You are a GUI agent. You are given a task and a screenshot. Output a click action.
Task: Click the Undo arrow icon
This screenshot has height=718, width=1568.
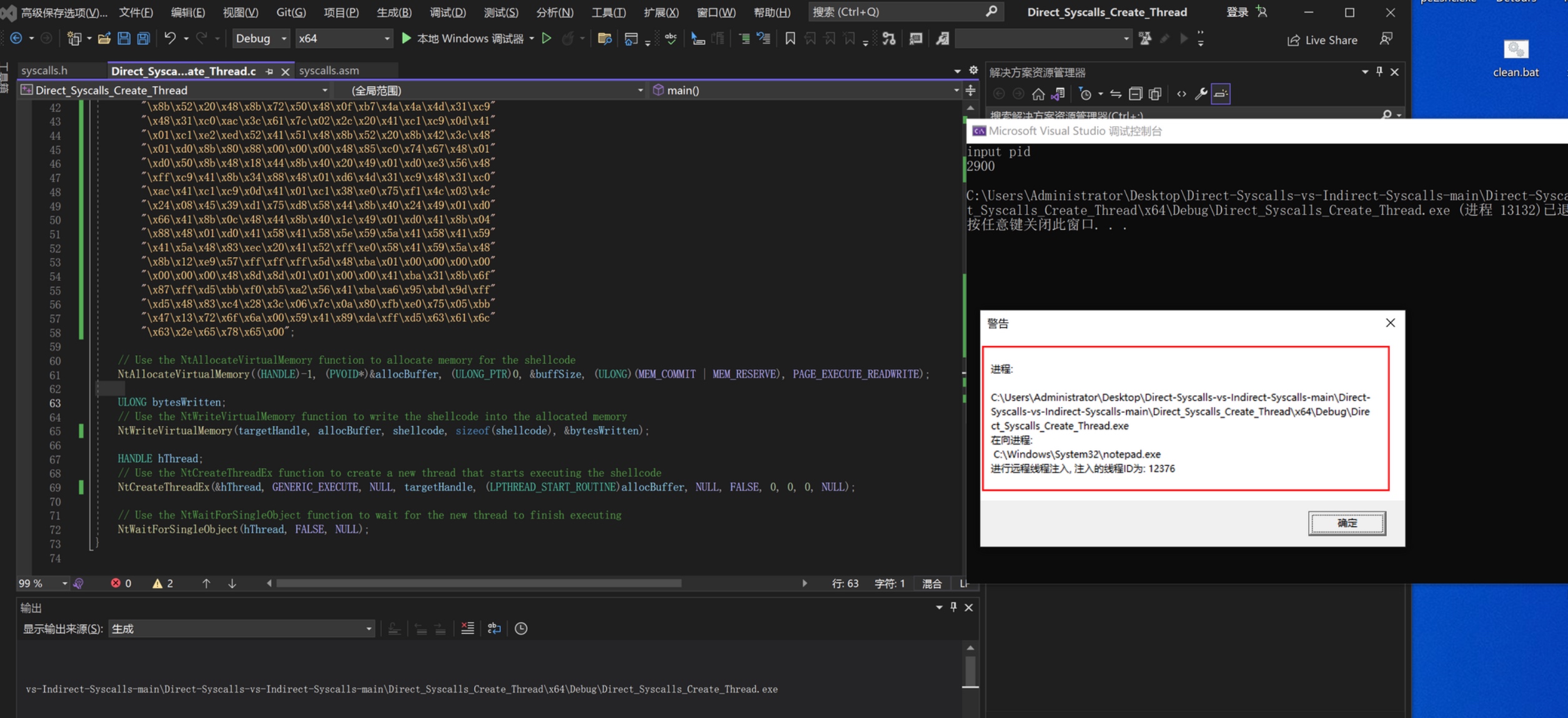point(170,39)
